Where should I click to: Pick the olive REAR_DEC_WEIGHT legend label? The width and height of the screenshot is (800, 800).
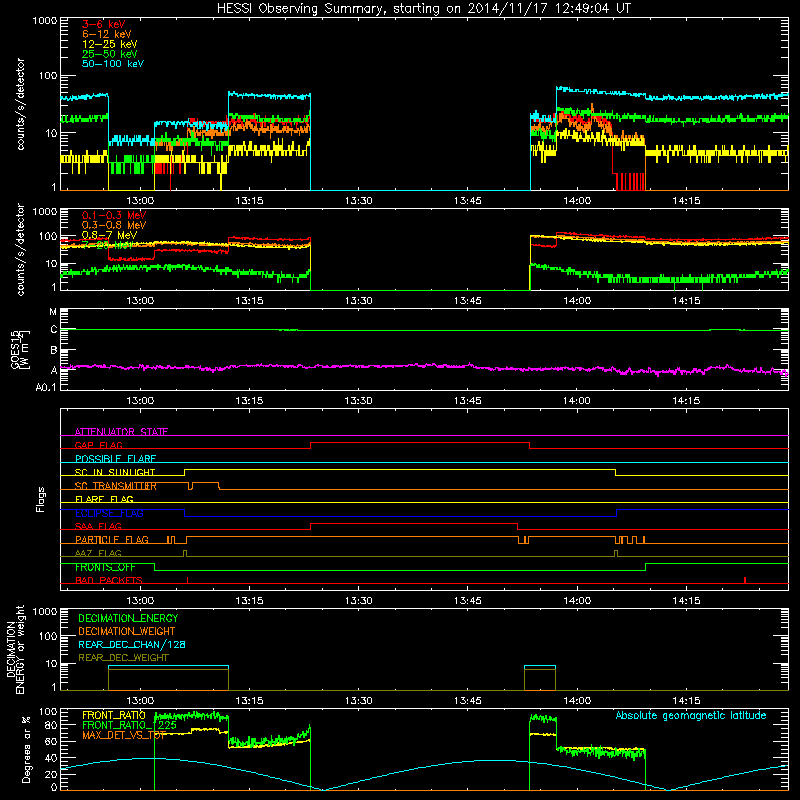[123, 658]
